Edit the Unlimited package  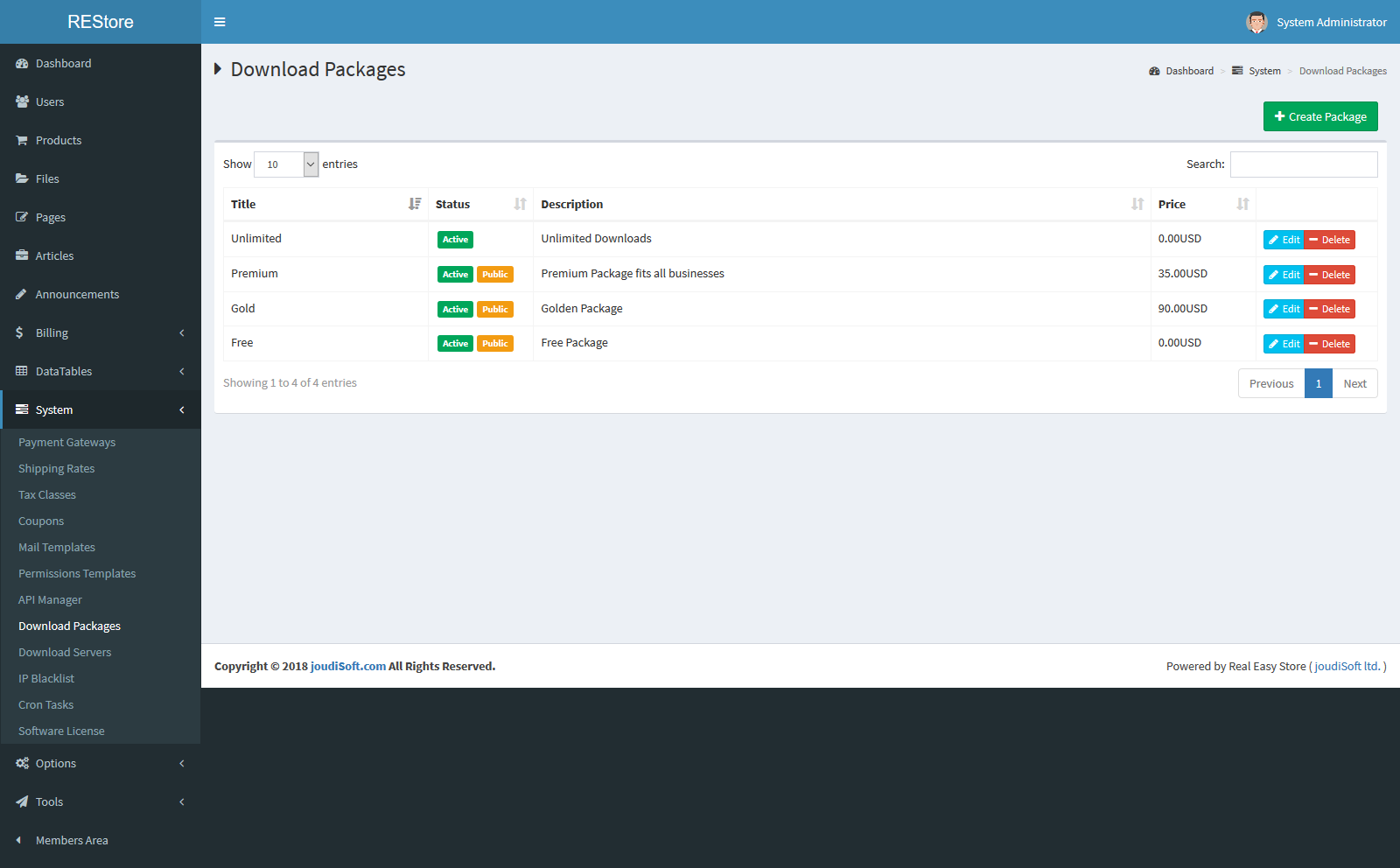[x=1284, y=240]
